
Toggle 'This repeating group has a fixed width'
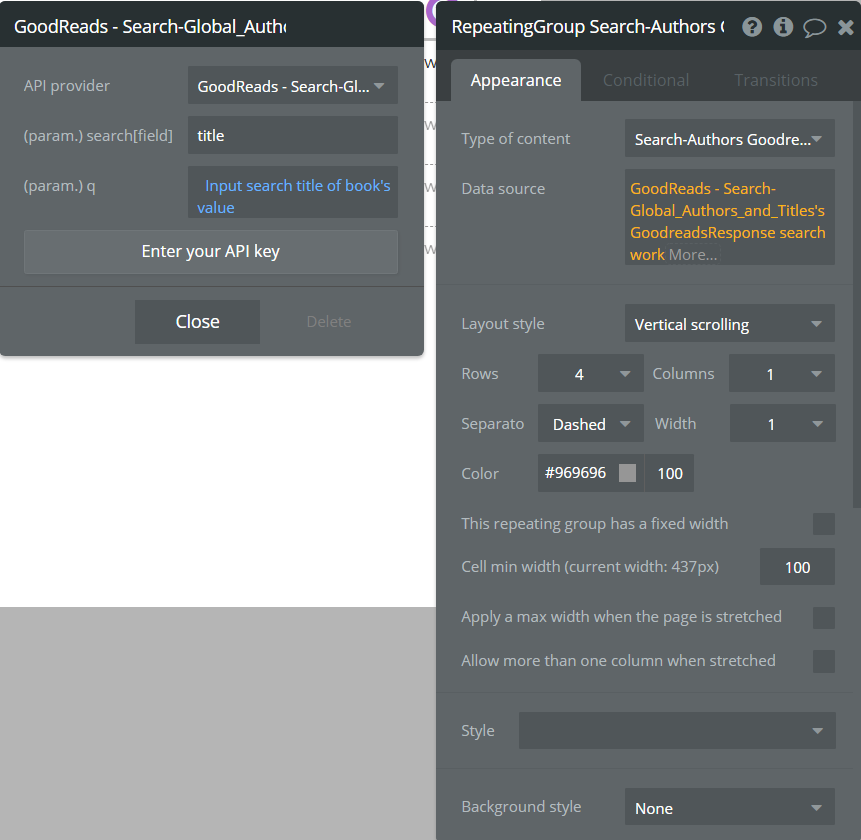pyautogui.click(x=824, y=524)
